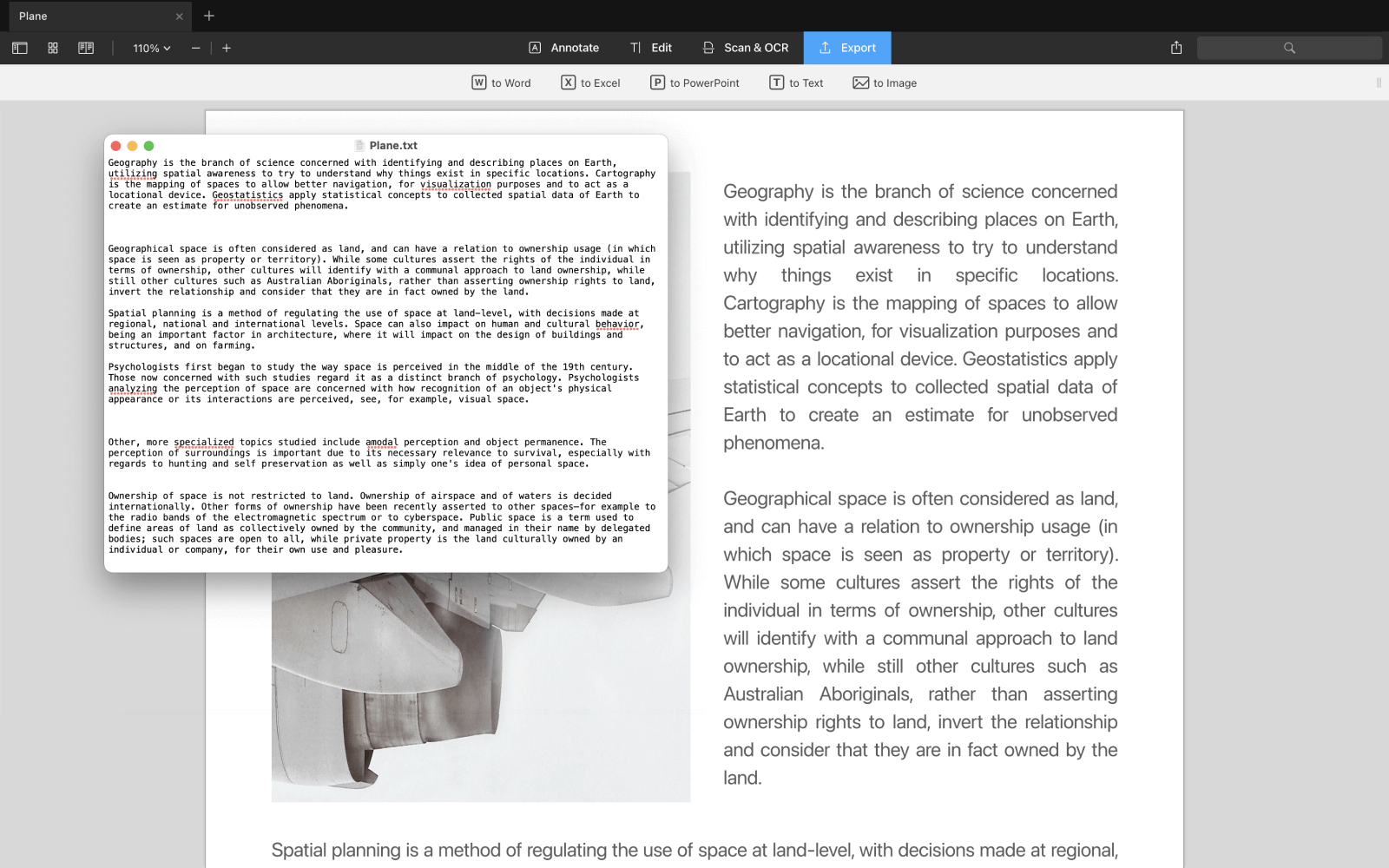This screenshot has width=1389, height=868.
Task: Toggle the sidebar panel icon
Action: 19,48
